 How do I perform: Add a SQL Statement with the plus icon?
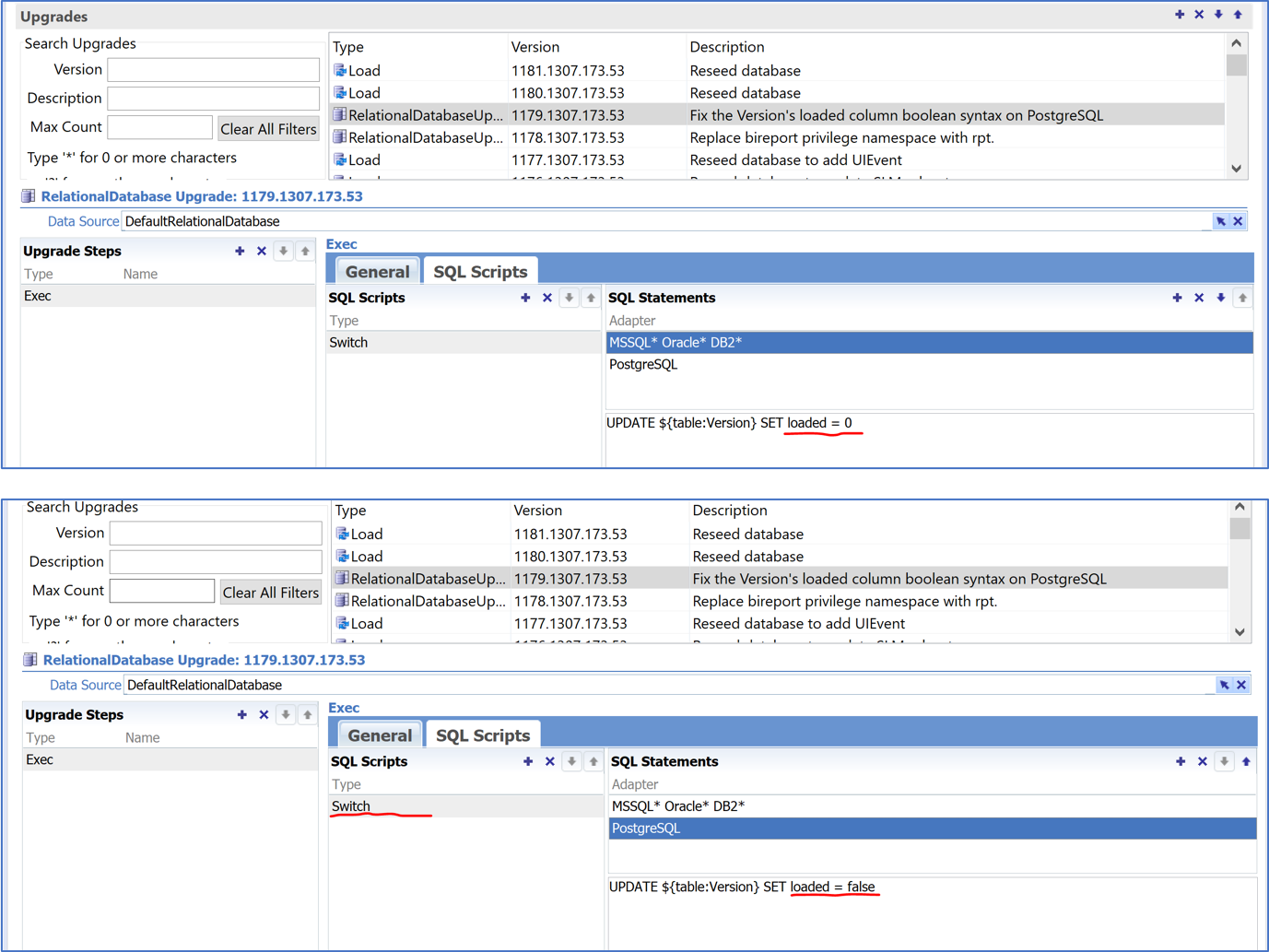coord(1177,297)
